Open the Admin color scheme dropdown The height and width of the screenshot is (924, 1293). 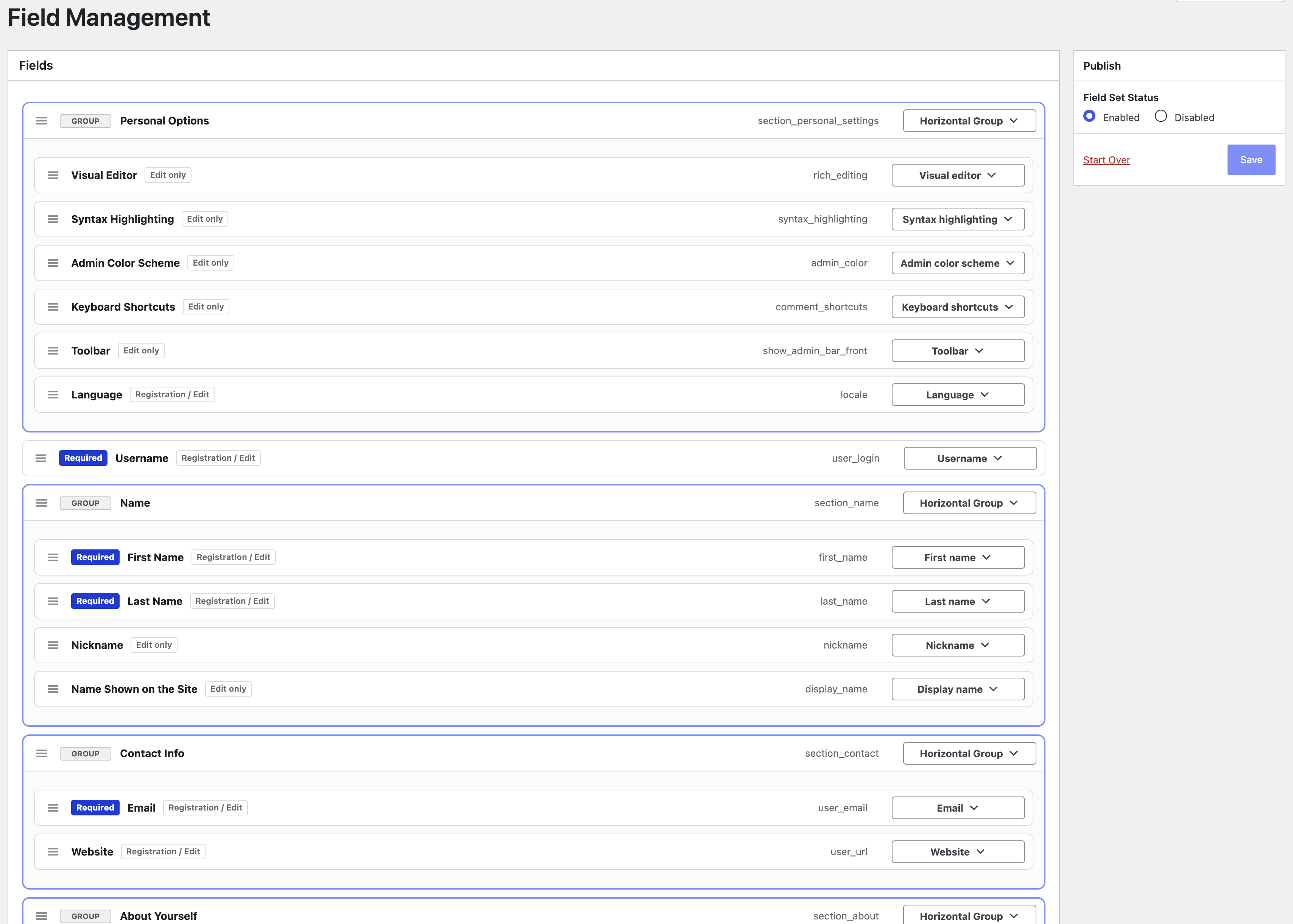tap(958, 263)
